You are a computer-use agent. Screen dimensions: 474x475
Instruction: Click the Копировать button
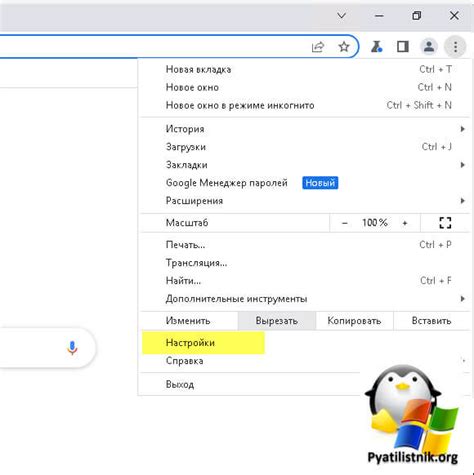point(354,321)
